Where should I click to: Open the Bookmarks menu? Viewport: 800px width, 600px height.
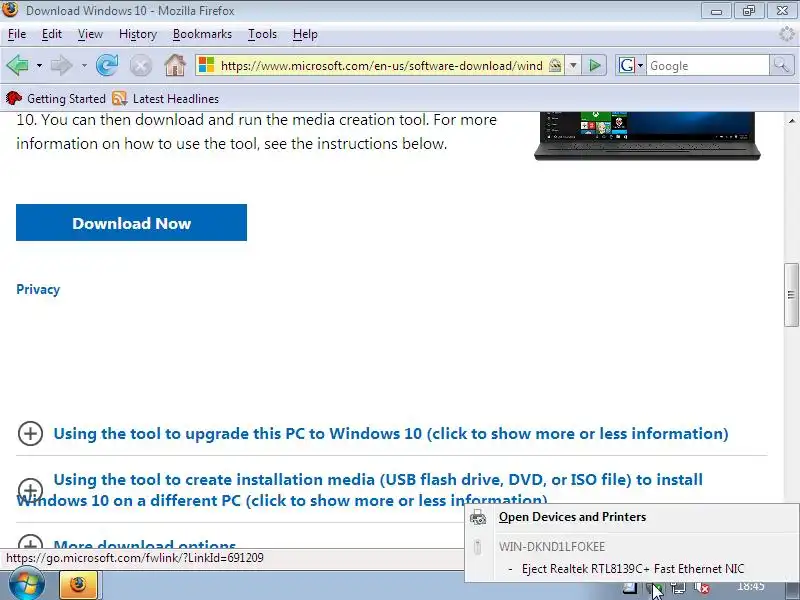coord(202,34)
